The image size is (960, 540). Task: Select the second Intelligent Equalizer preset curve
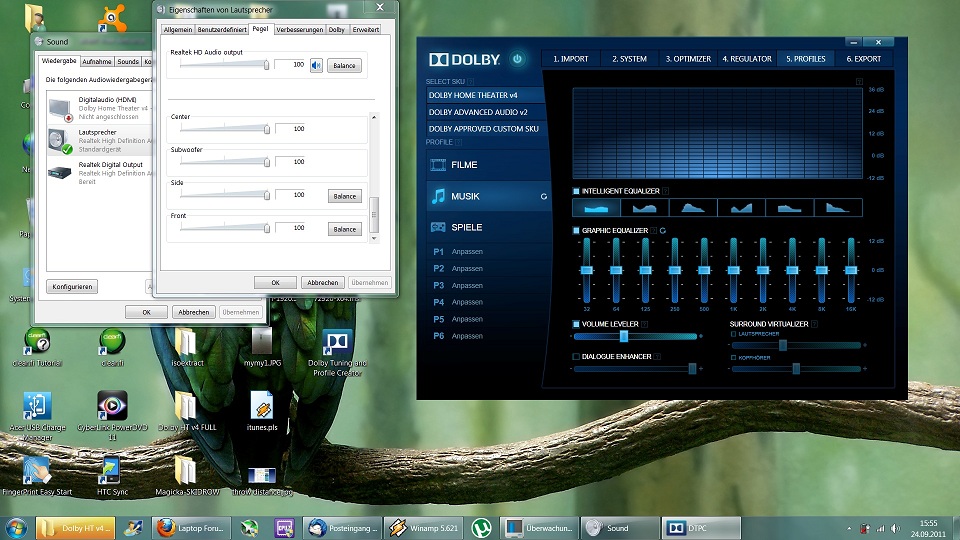[x=645, y=208]
